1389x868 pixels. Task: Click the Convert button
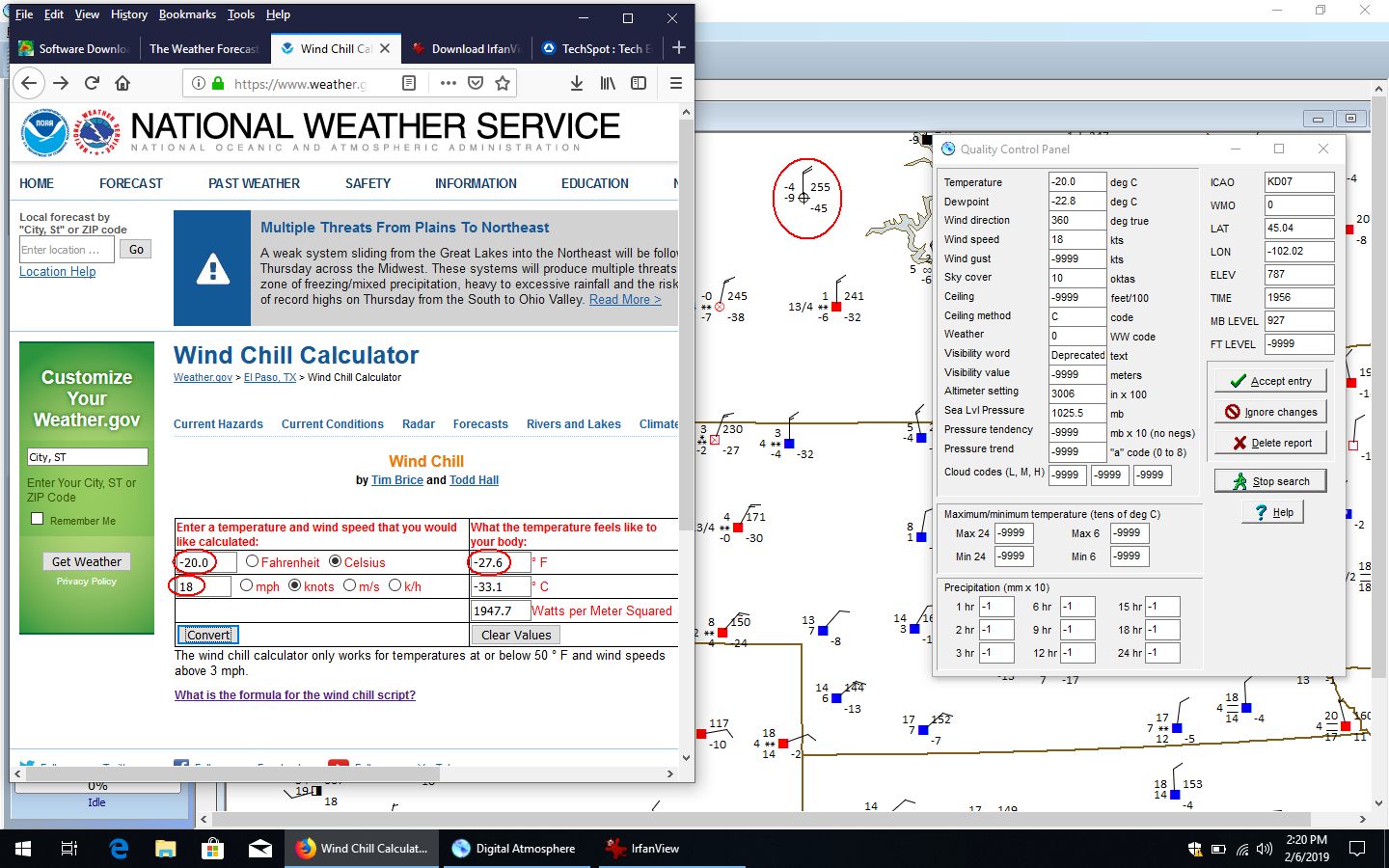tap(208, 635)
